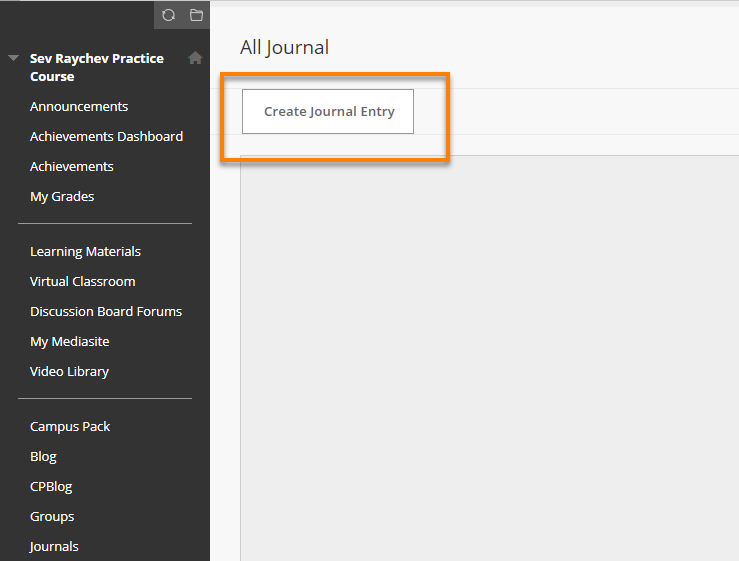This screenshot has width=739, height=561.
Task: View My Grades
Action: (x=62, y=197)
